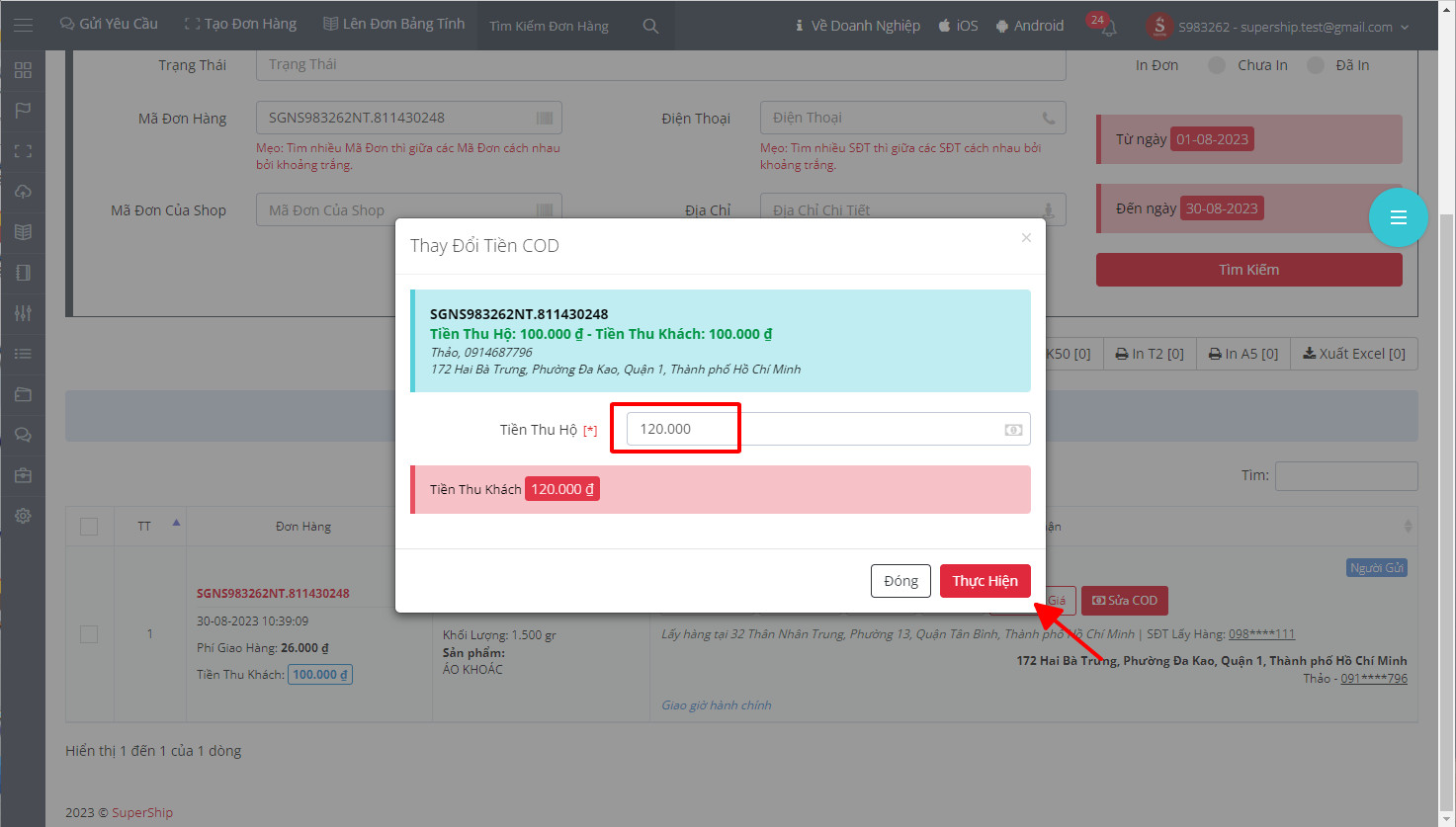The width and height of the screenshot is (1456, 827).
Task: Click the chat bubbles sidebar icon
Action: tap(23, 435)
